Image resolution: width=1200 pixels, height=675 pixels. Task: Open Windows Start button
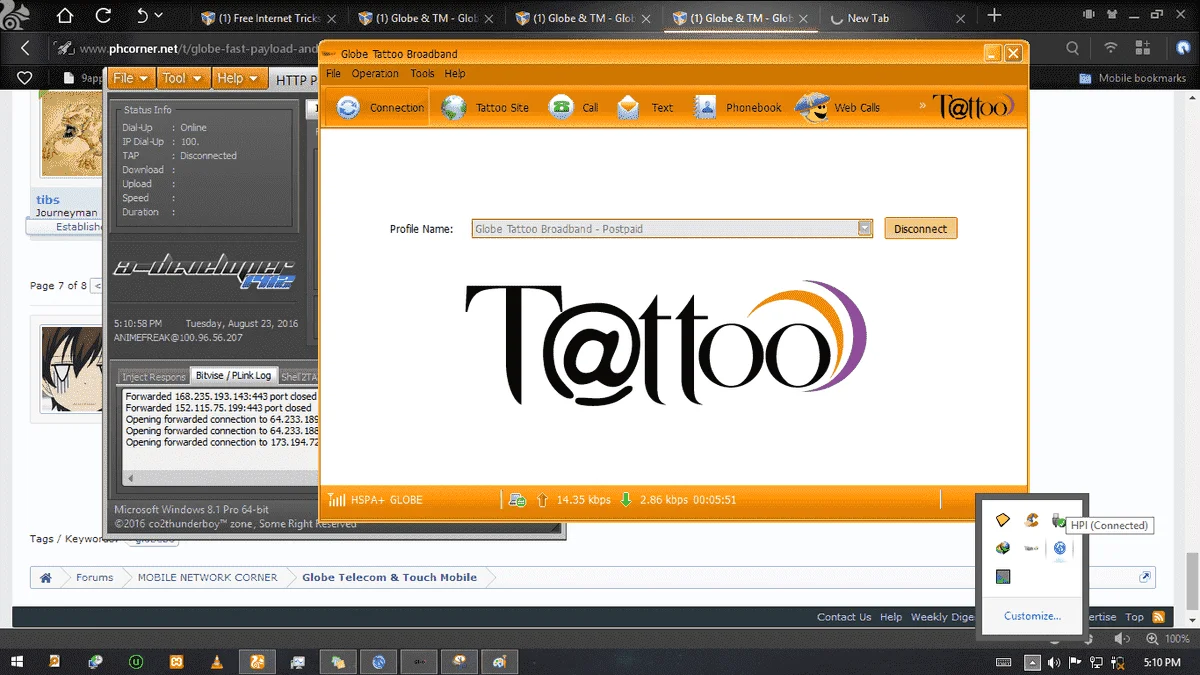pyautogui.click(x=18, y=661)
